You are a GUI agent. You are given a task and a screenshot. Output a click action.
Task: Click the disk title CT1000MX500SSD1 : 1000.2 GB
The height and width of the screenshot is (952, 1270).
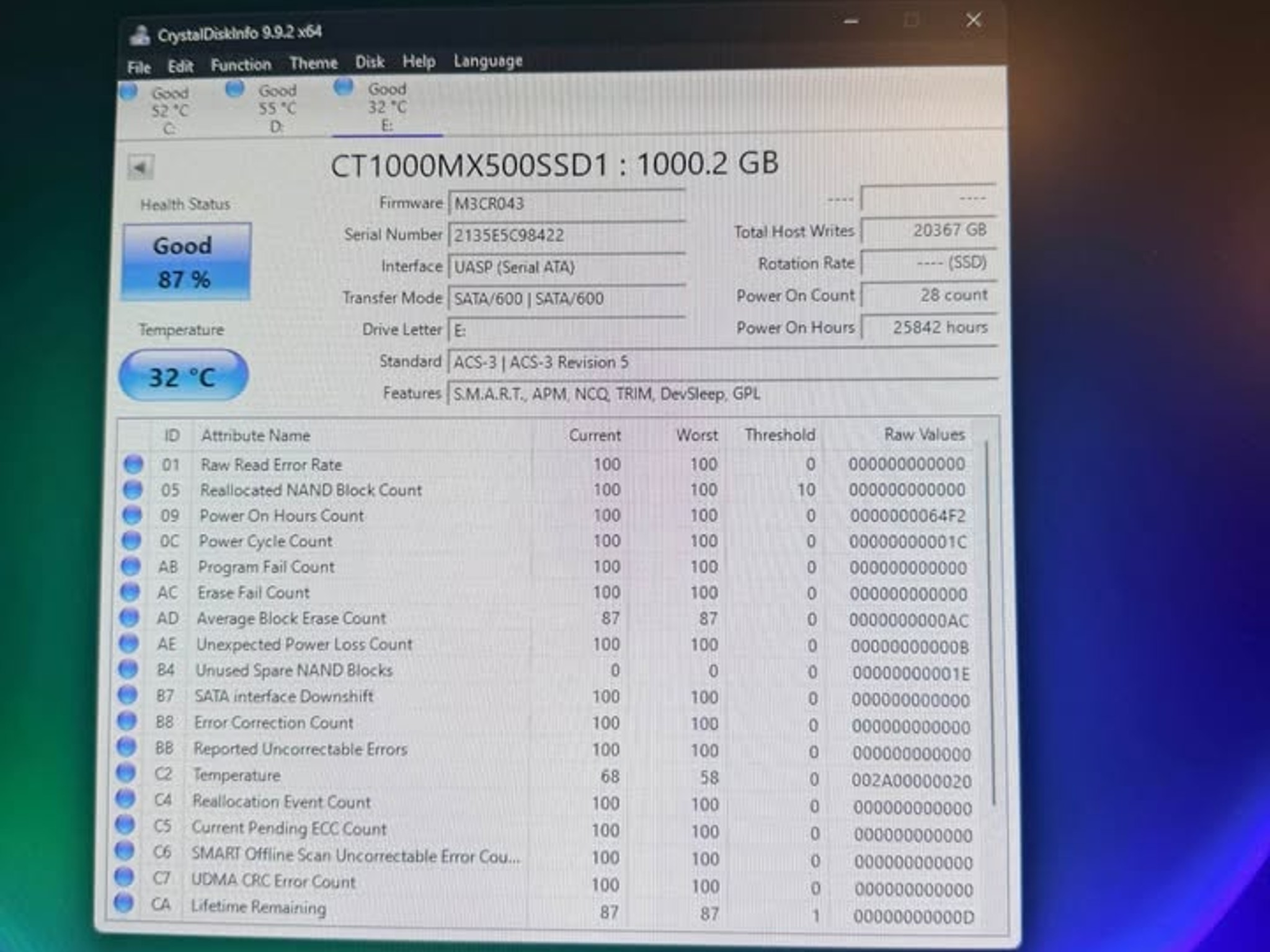click(554, 165)
